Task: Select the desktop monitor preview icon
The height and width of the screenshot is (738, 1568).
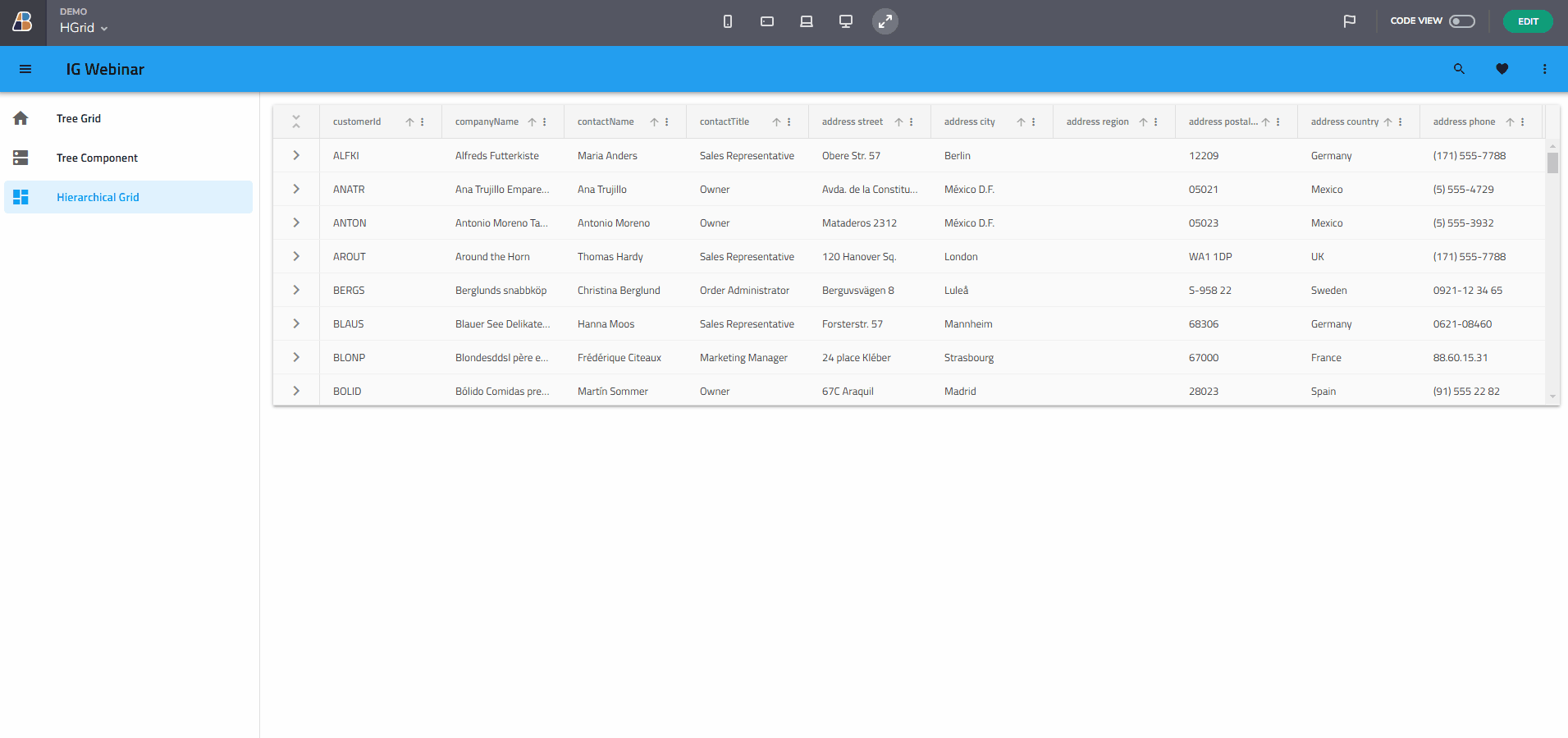Action: [x=846, y=21]
